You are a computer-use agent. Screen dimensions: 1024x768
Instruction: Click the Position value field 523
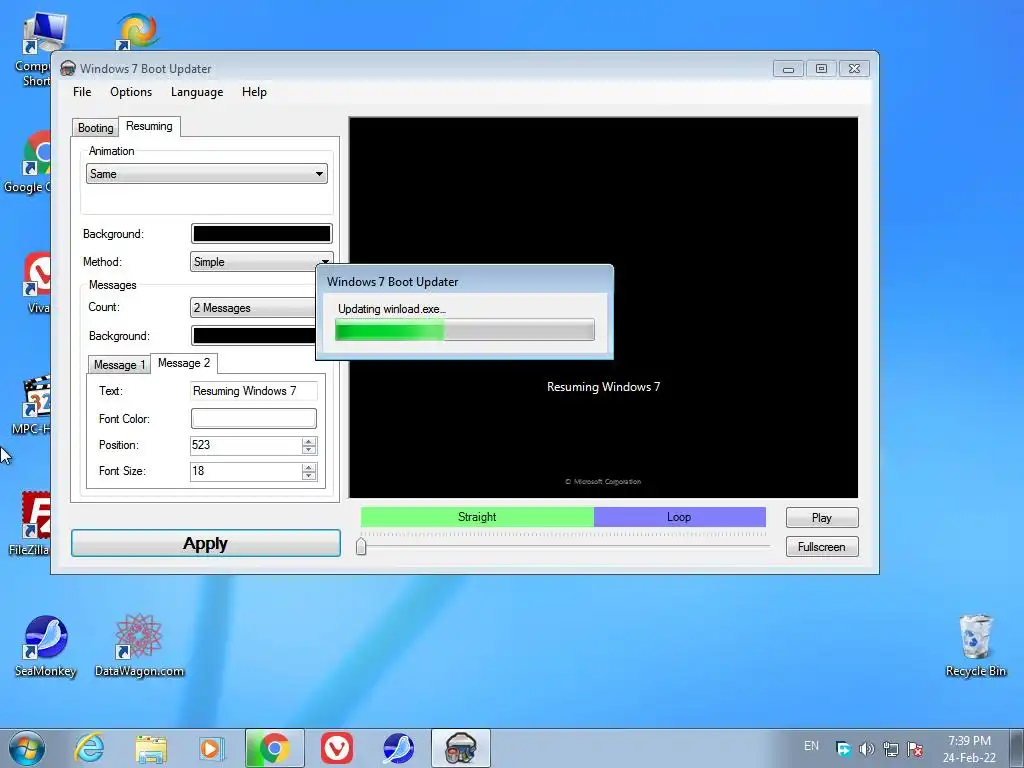click(246, 445)
